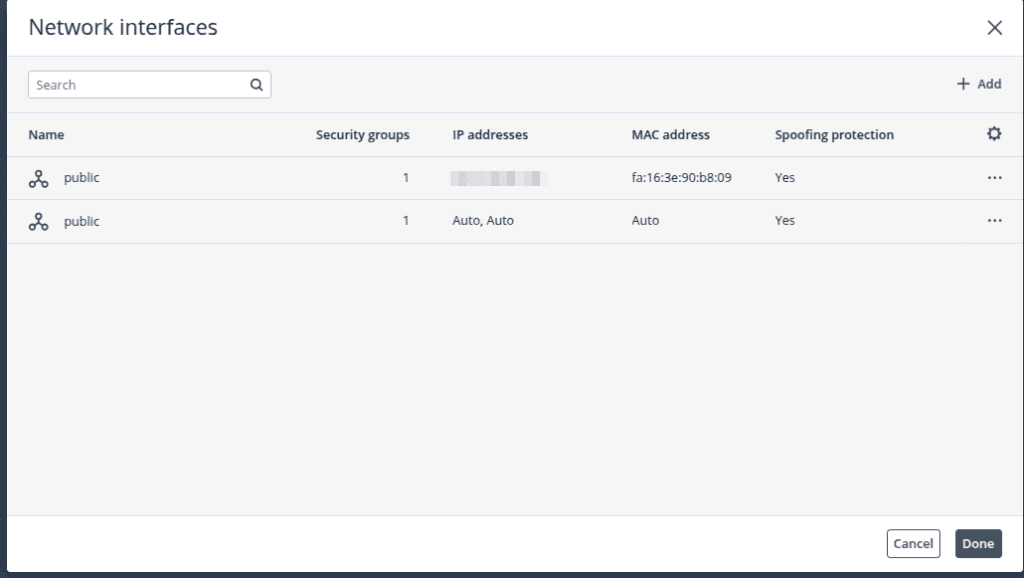Viewport: 1024px width, 578px height.
Task: Focus the Search input field
Action: (x=150, y=85)
